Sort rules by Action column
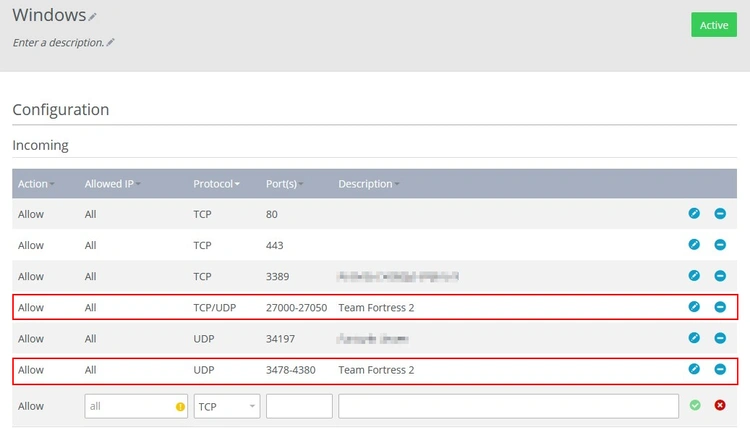Viewport: 750px width, 438px height. coord(36,184)
